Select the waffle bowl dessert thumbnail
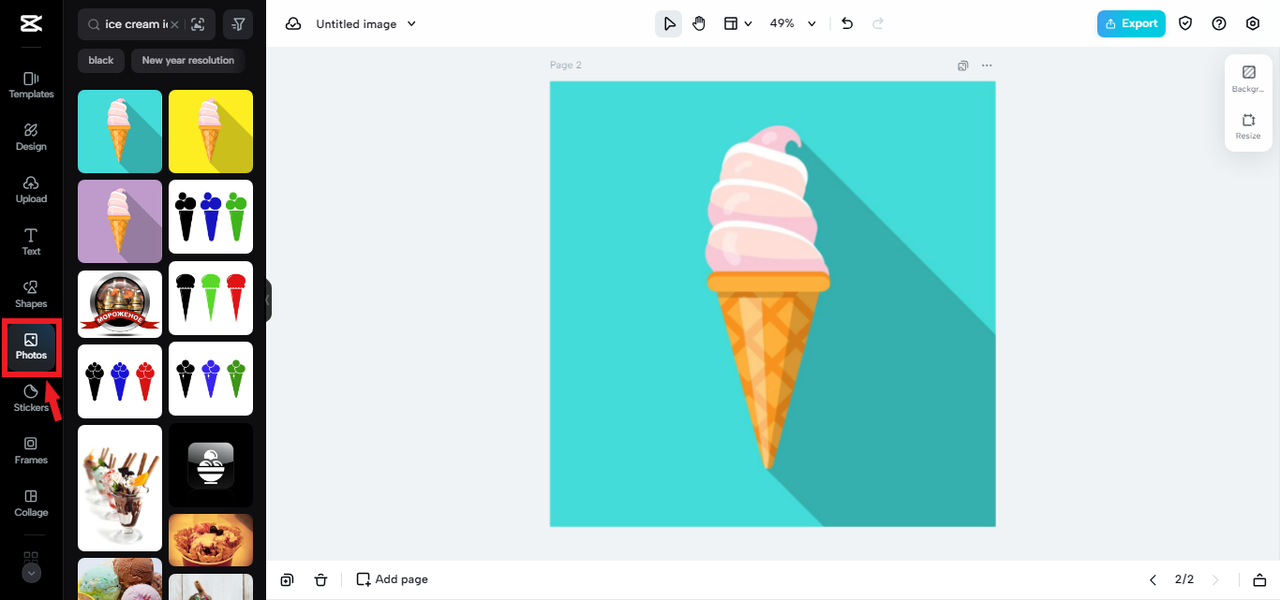The image size is (1280, 600). pos(211,540)
